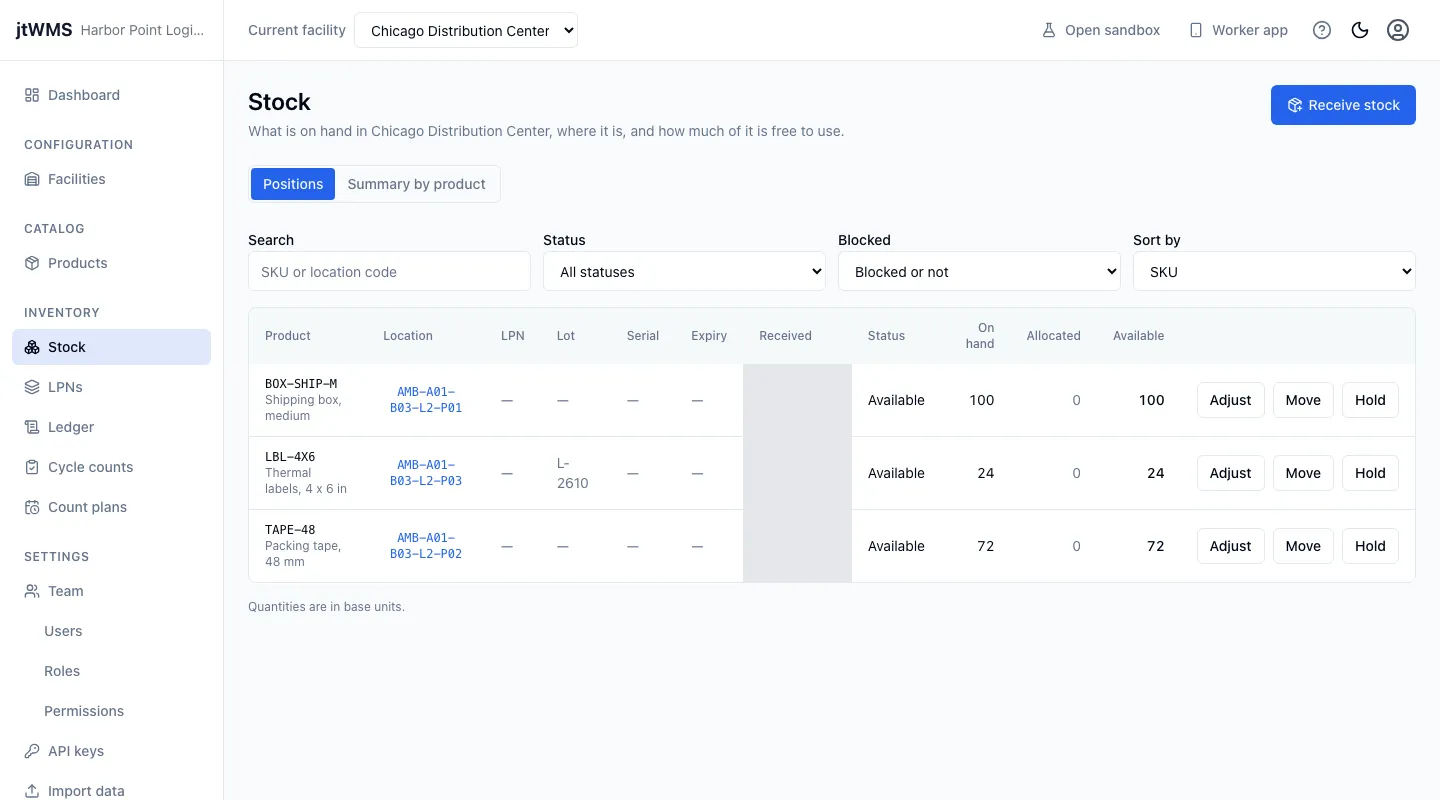Click the Move button for BOX-SHIP-M

point(1303,400)
